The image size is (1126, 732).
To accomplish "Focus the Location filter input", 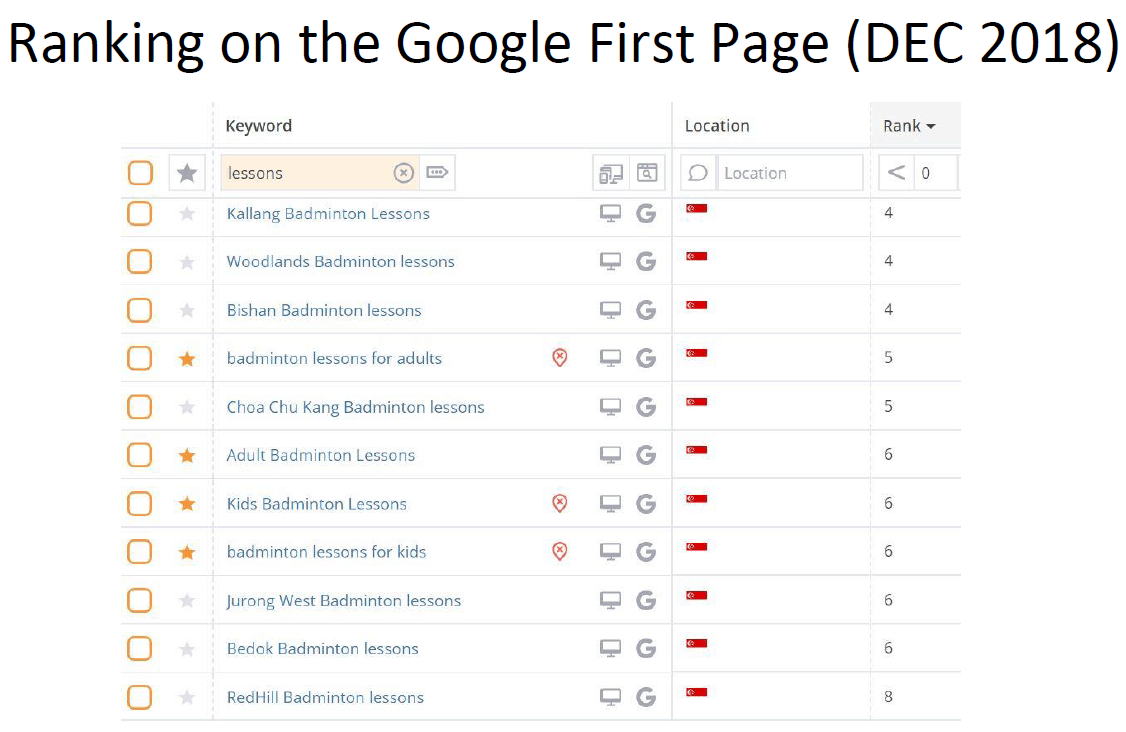I will tap(790, 173).
